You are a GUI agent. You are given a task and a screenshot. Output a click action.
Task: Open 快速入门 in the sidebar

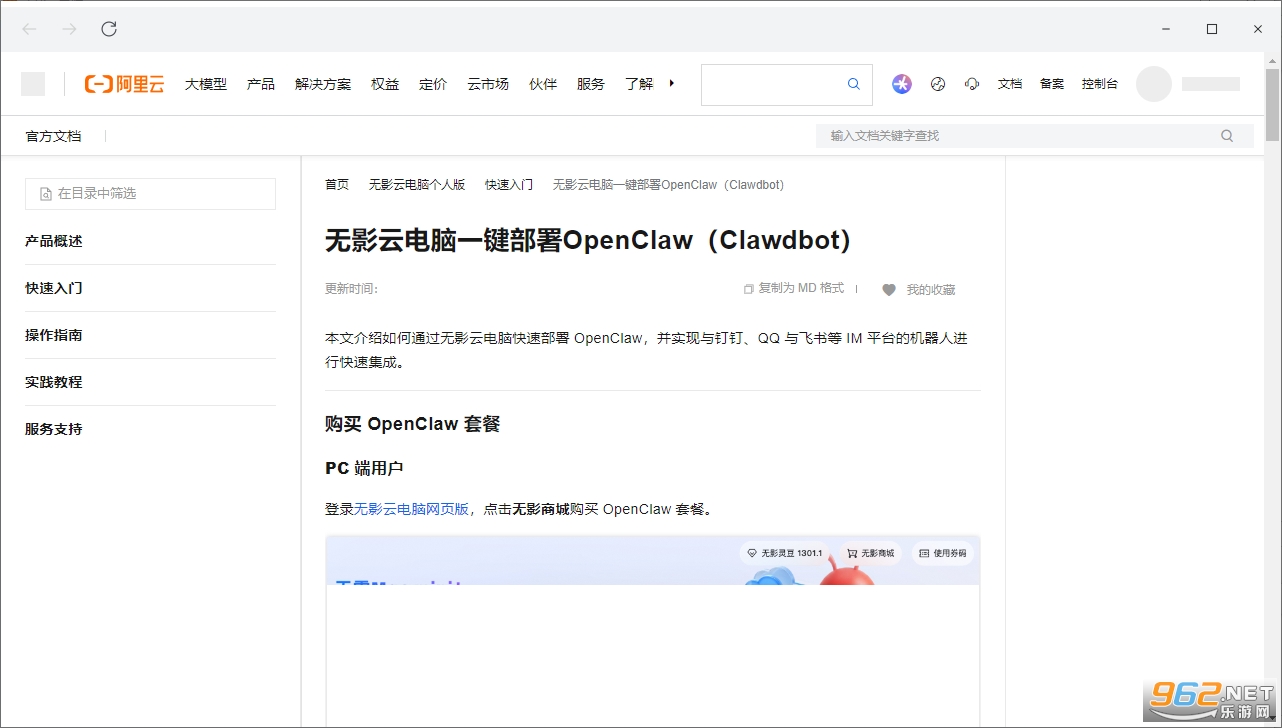[54, 288]
